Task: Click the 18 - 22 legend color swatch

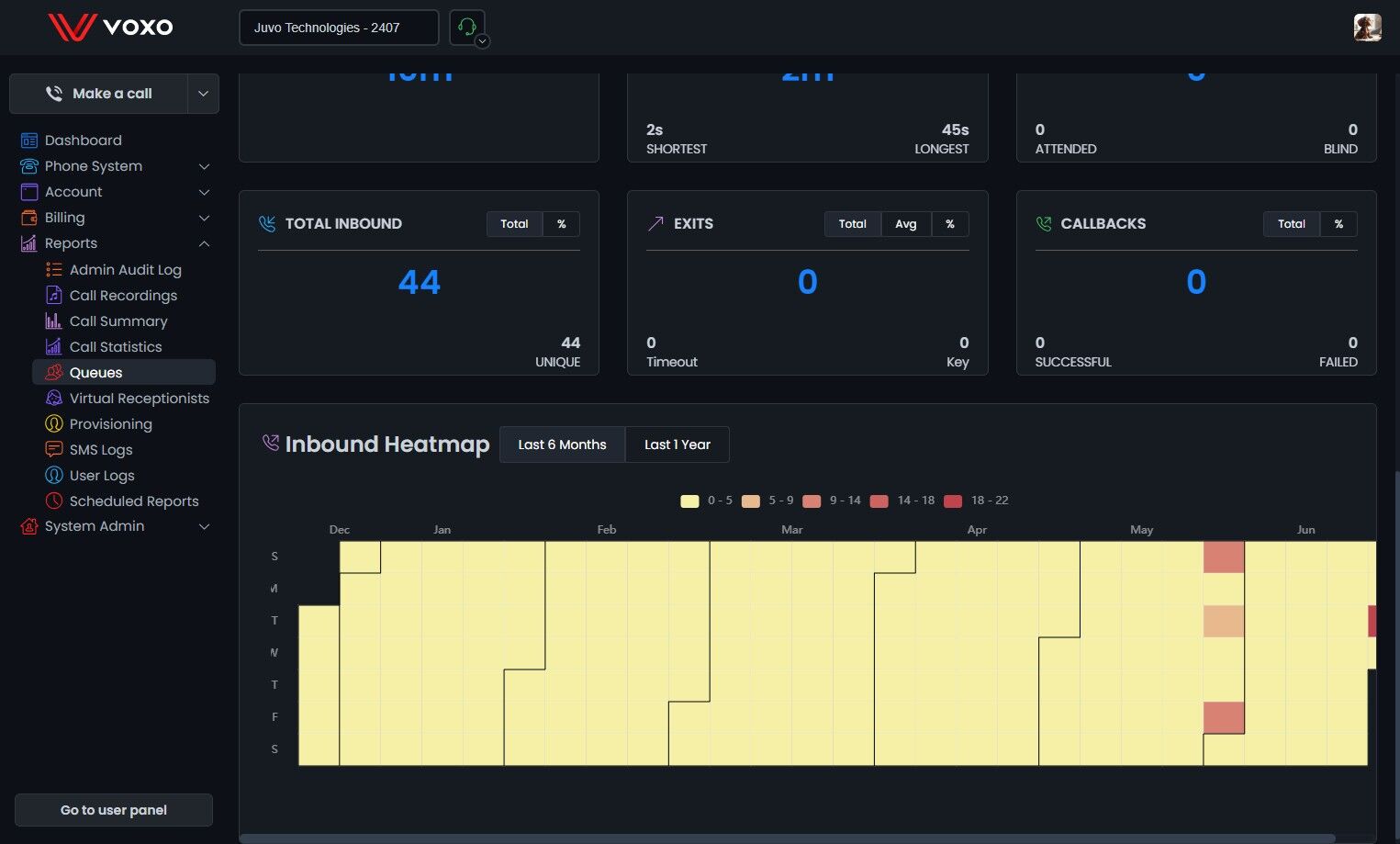Action: 953,501
